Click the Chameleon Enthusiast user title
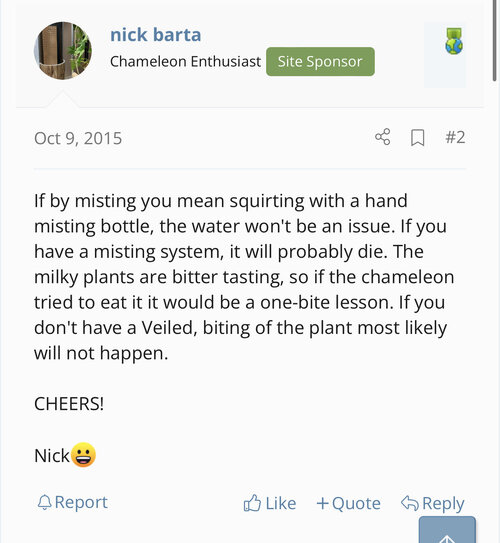This screenshot has height=543, width=500. pyautogui.click(x=185, y=62)
